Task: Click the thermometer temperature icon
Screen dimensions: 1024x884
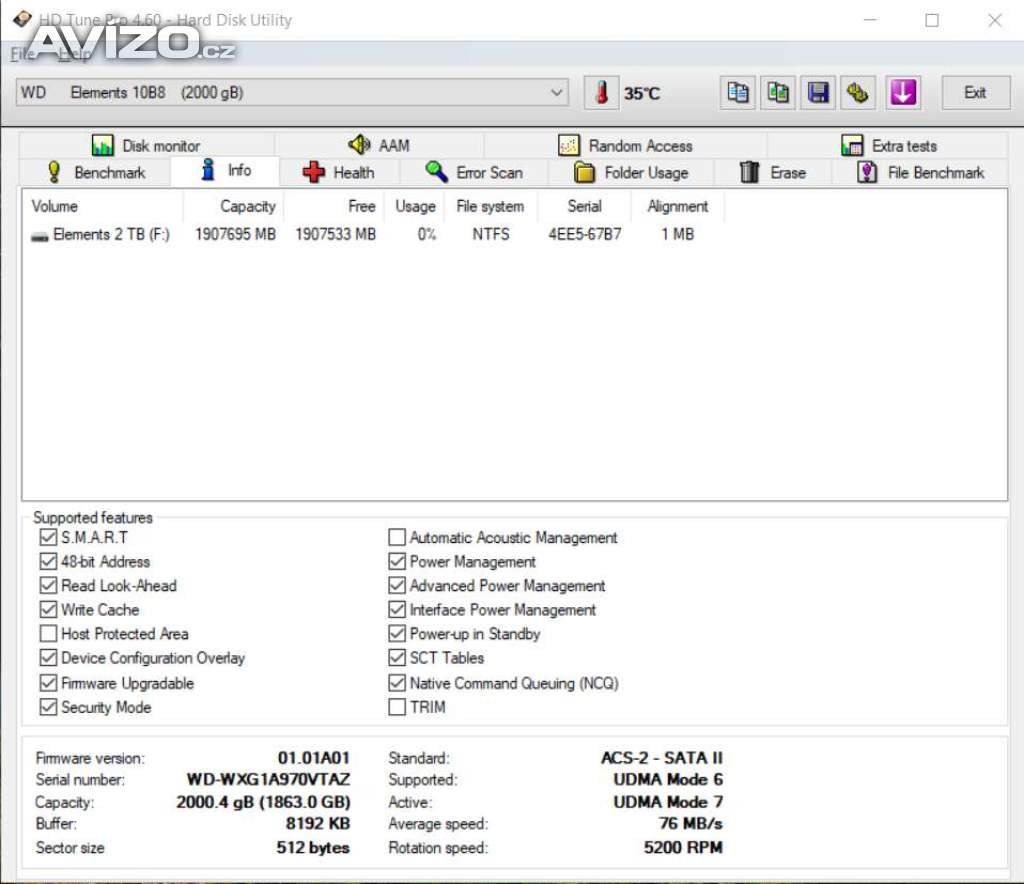Action: point(601,93)
